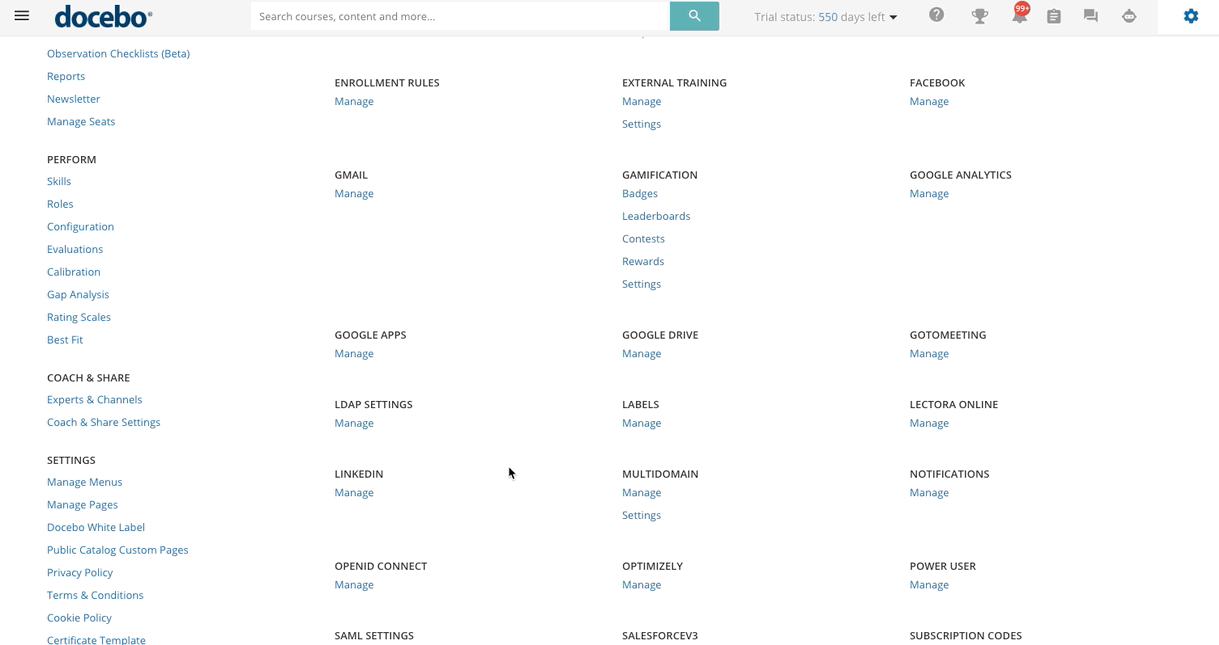1219x645 pixels.
Task: Open the chat messages icon
Action: point(1090,16)
